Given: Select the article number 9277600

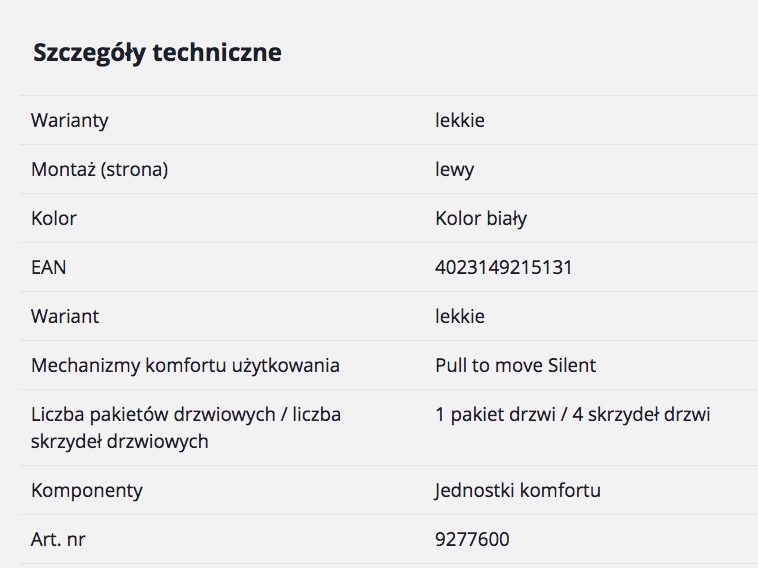Looking at the screenshot, I should pos(472,540).
